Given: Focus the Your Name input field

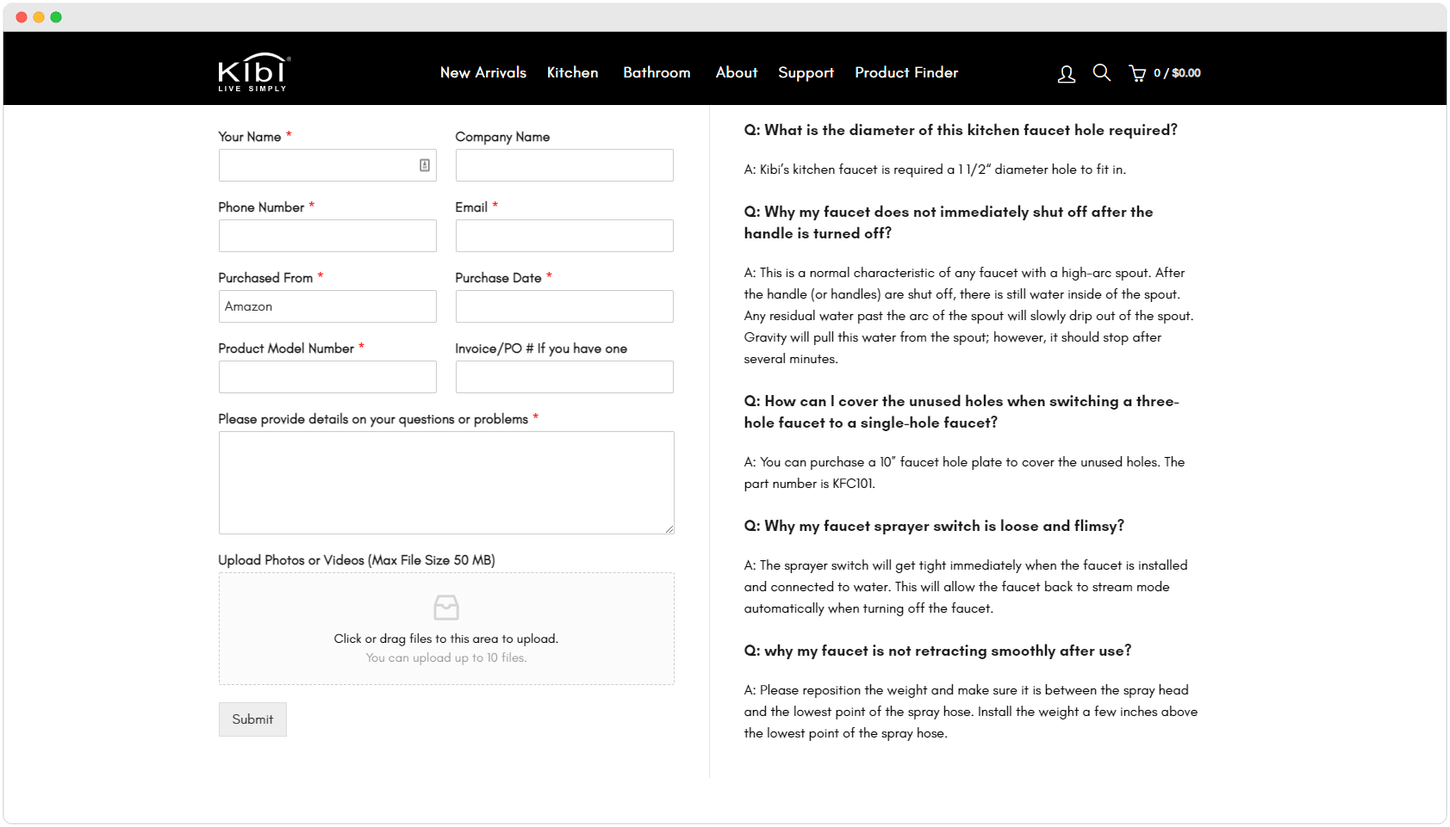Looking at the screenshot, I should click(x=328, y=165).
